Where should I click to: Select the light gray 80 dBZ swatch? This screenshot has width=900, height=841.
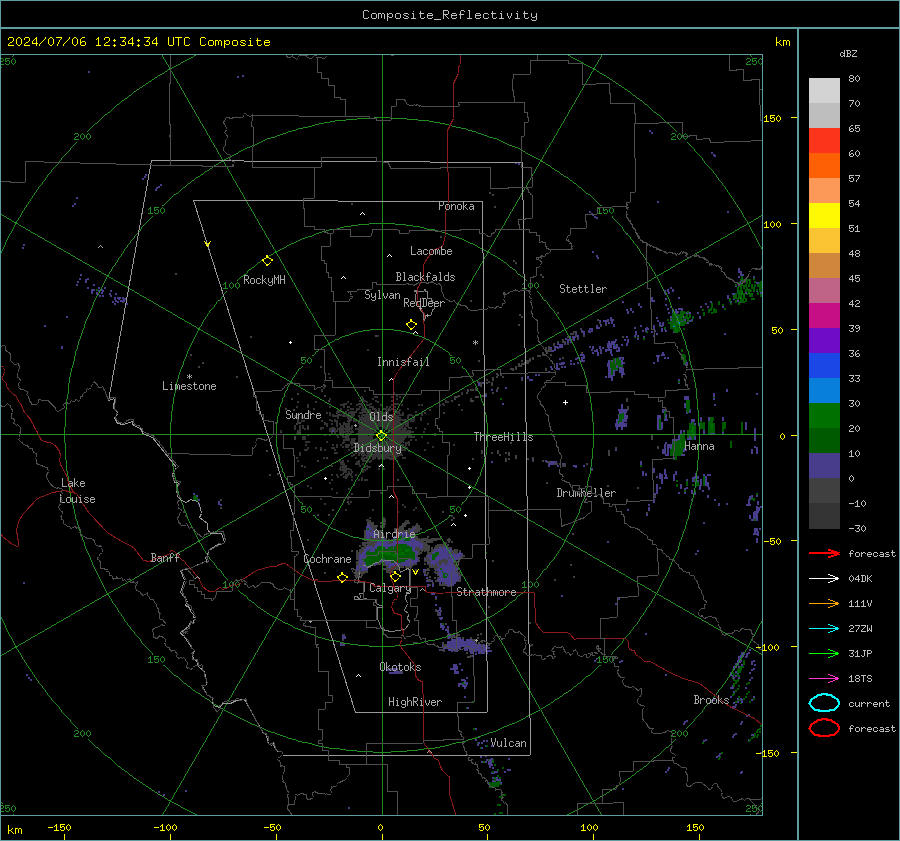pyautogui.click(x=824, y=90)
